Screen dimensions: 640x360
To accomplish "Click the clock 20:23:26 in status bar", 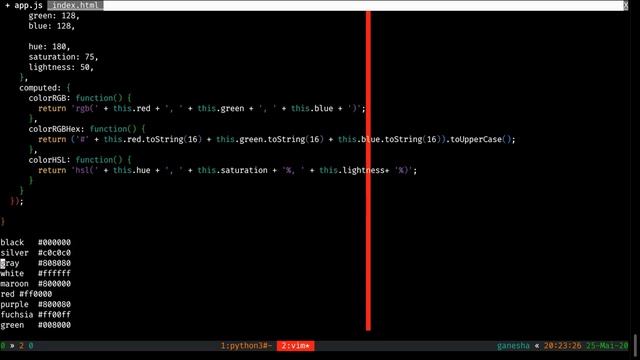I will [562, 346].
